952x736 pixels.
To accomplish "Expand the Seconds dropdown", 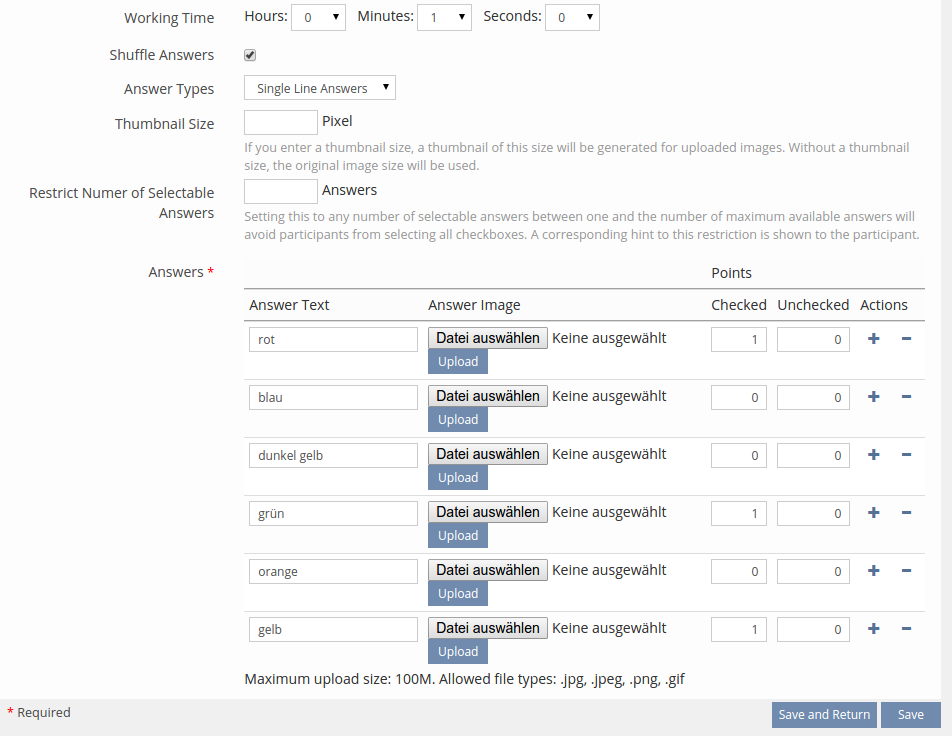I will tap(572, 17).
